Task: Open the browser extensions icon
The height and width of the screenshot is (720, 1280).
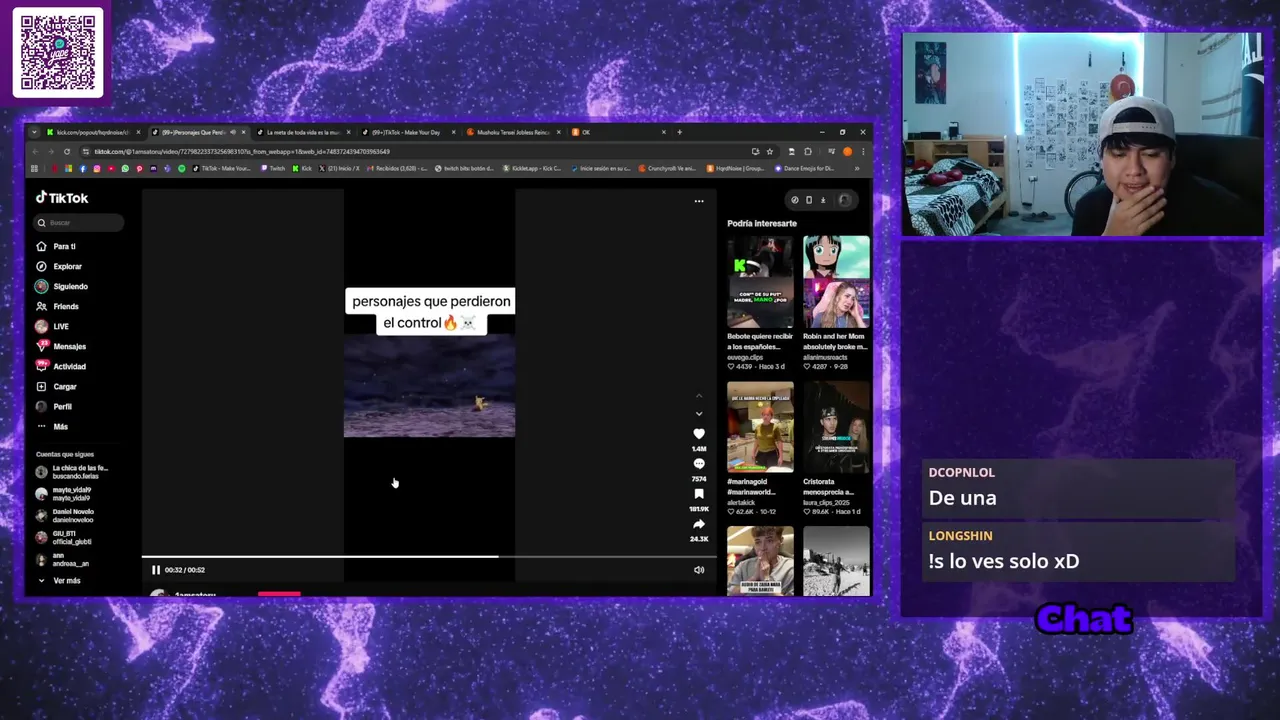Action: pos(808,152)
